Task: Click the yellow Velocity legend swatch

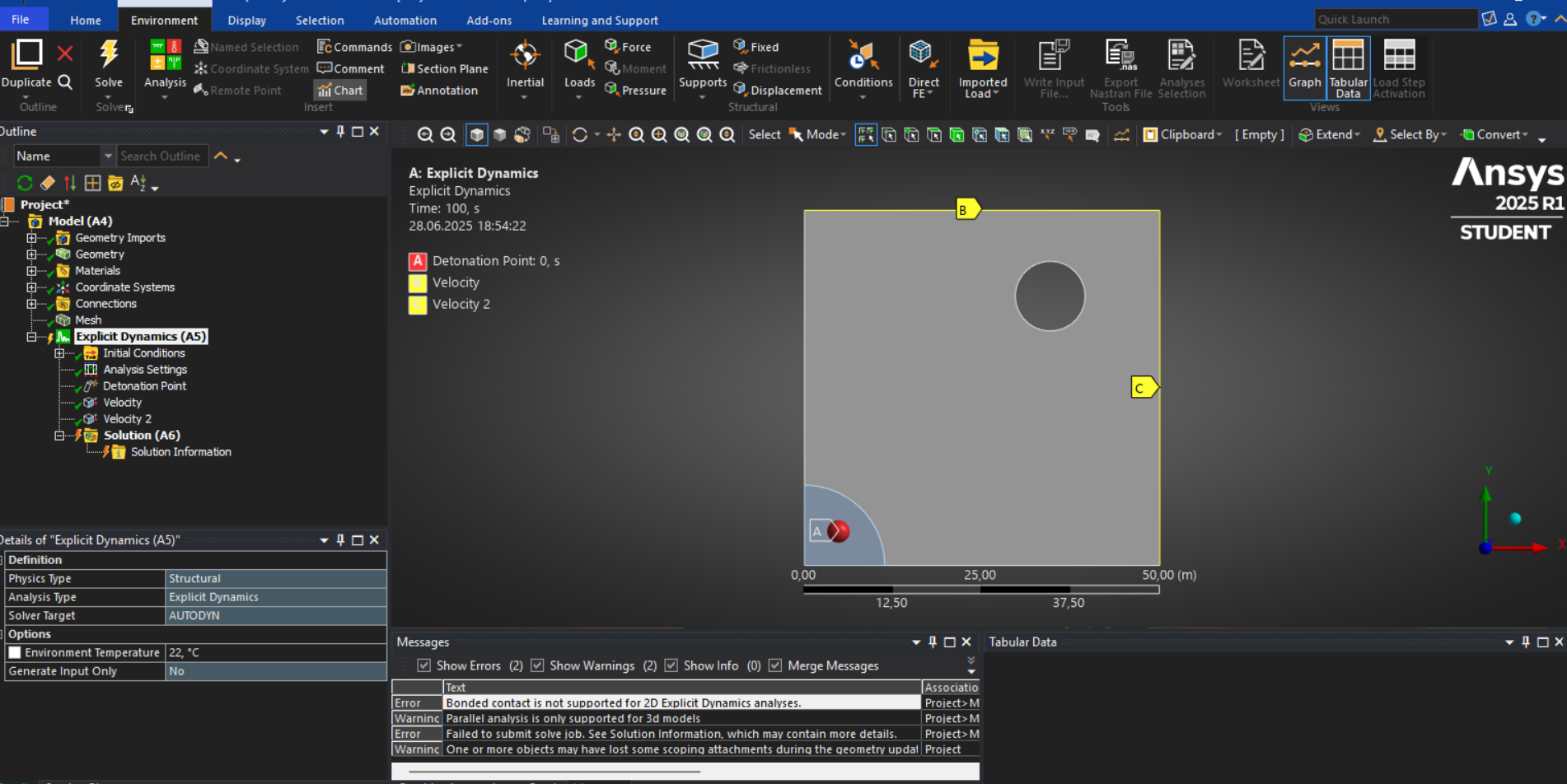Action: pos(418,283)
